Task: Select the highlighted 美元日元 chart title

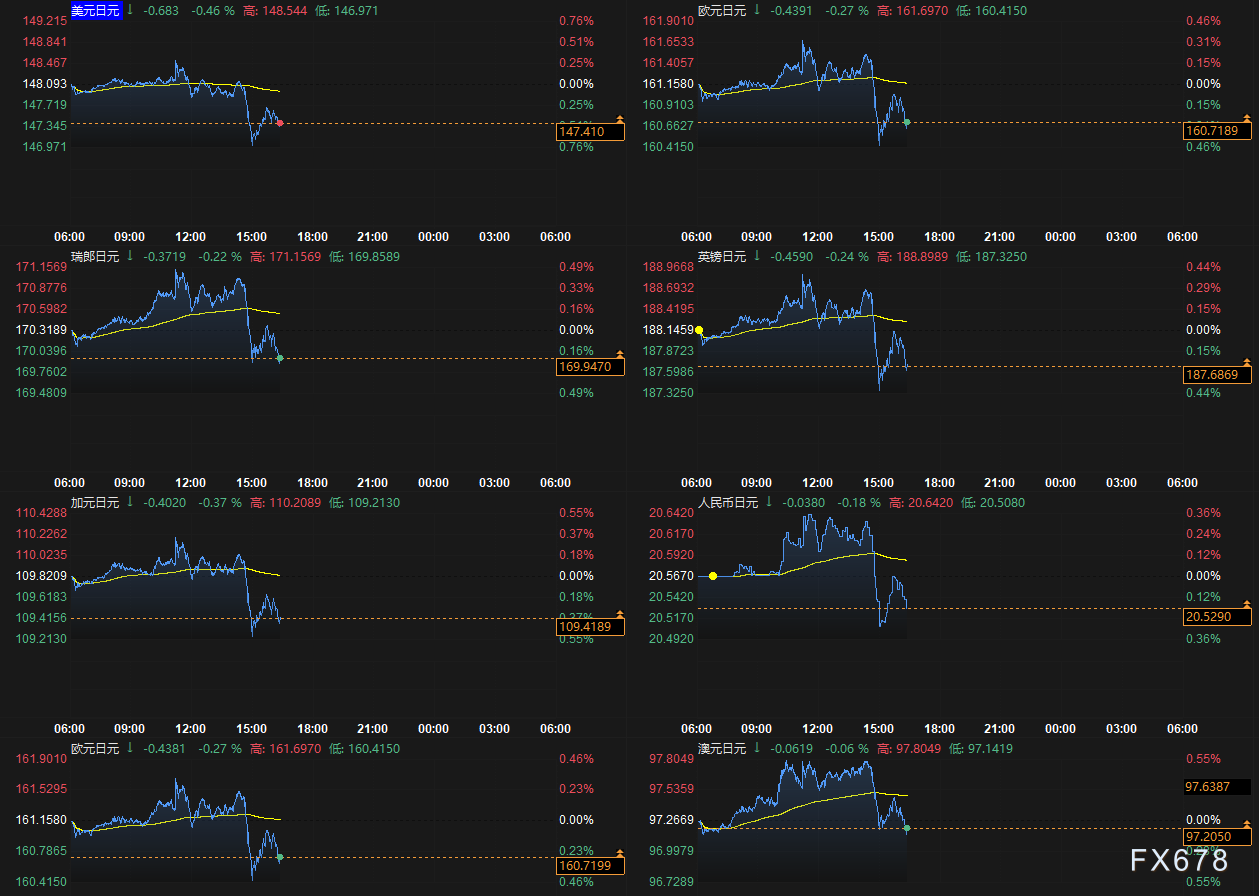Action: tap(96, 11)
